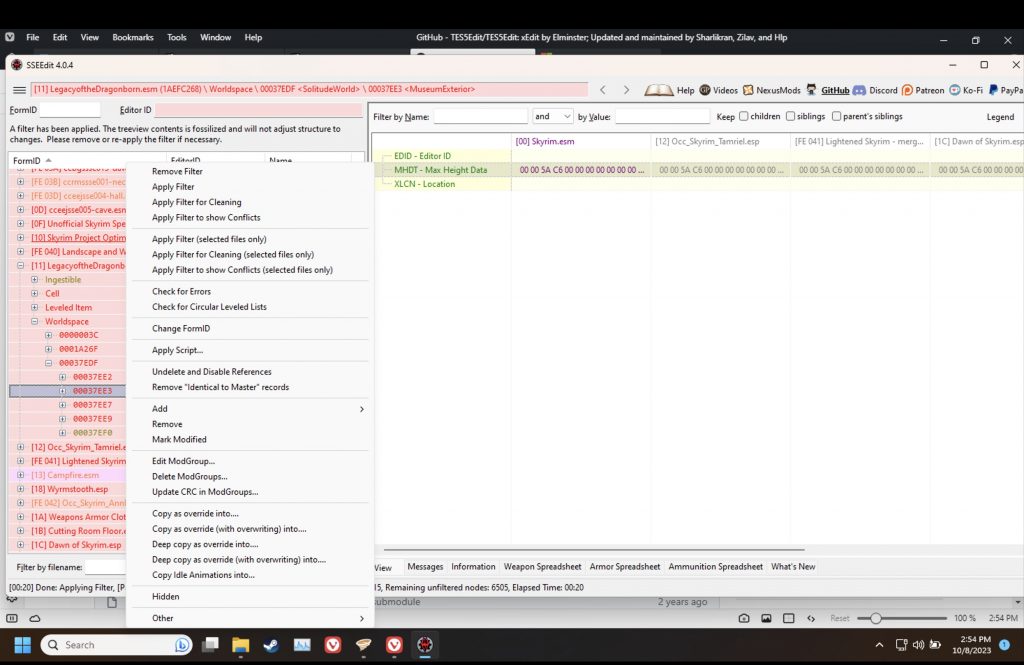
Task: Click the Videos icon in toolbar
Action: (704, 90)
